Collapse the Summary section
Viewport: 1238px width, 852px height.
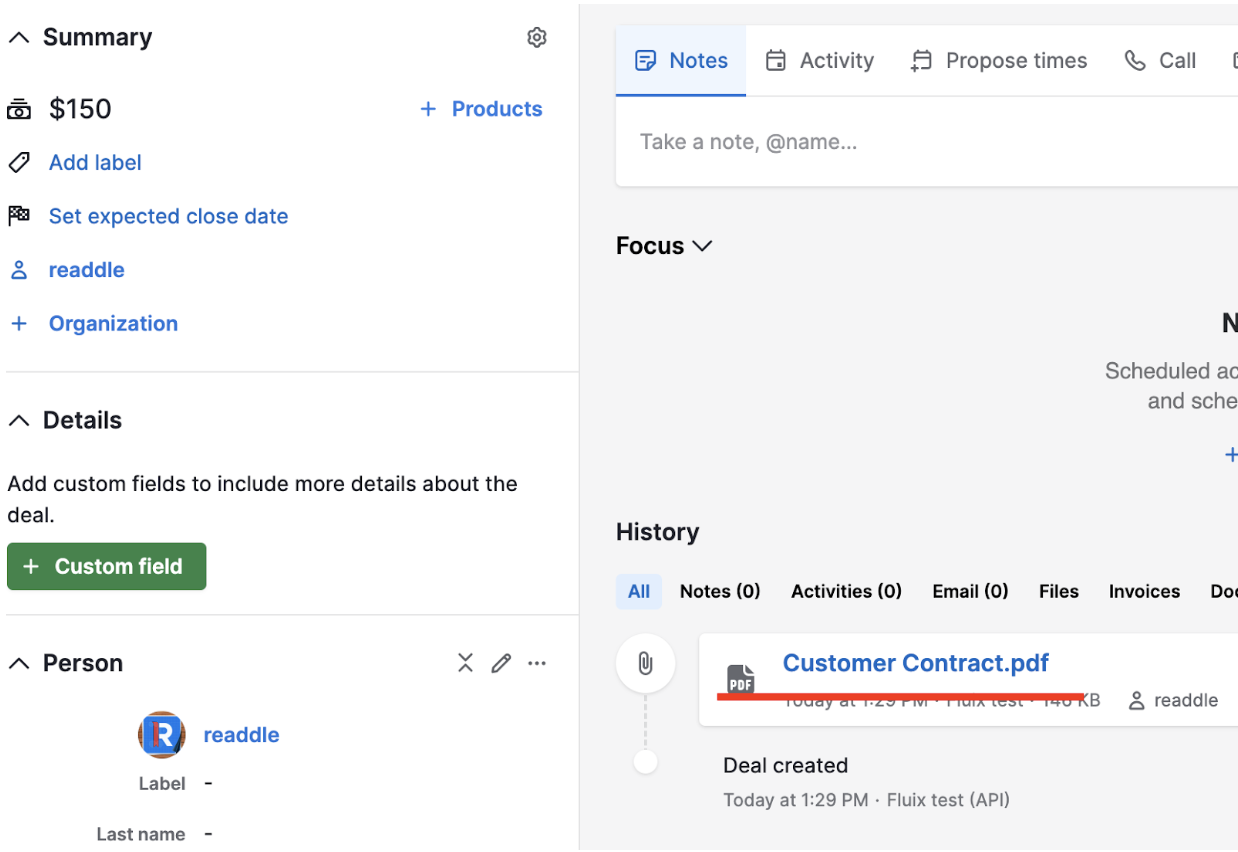coord(17,36)
